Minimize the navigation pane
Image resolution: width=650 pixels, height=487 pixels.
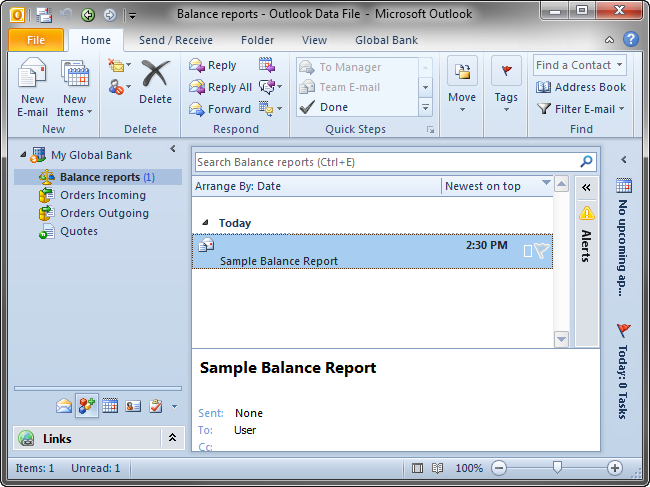[173, 148]
